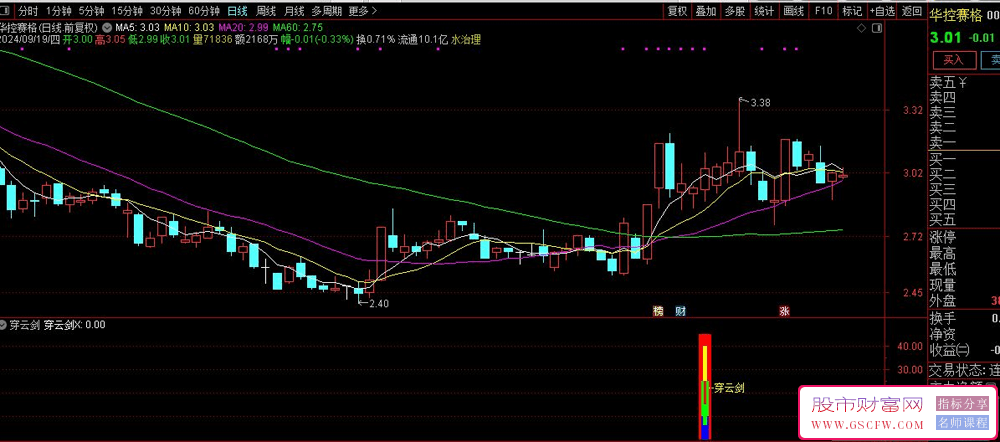Click the 返回 back button

coord(912,11)
